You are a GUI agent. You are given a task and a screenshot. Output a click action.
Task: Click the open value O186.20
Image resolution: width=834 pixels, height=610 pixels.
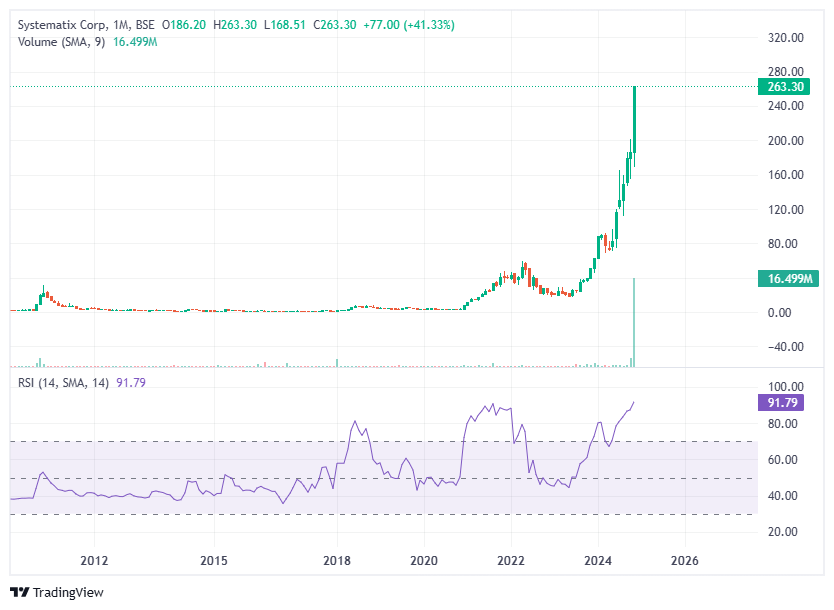point(184,25)
